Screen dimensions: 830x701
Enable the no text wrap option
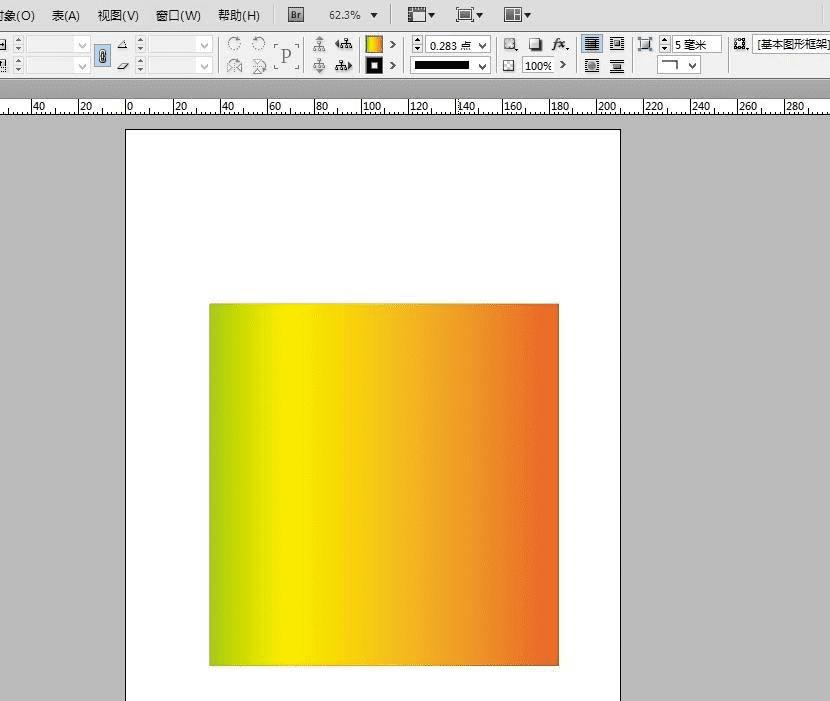592,45
